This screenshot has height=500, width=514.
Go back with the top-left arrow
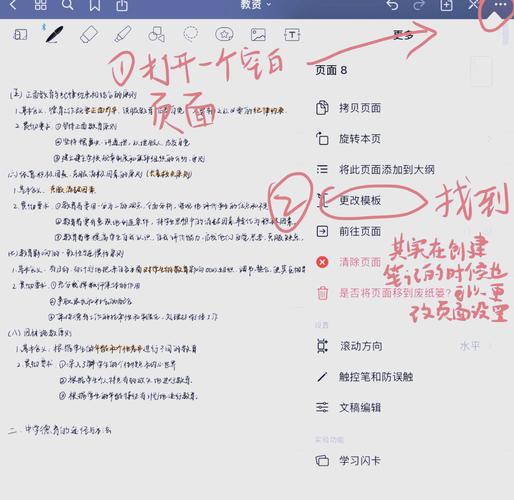[x=13, y=5]
